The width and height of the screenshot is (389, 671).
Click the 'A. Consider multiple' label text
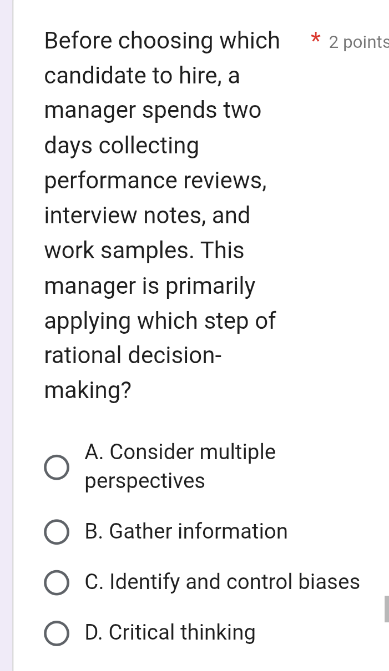[x=180, y=452]
